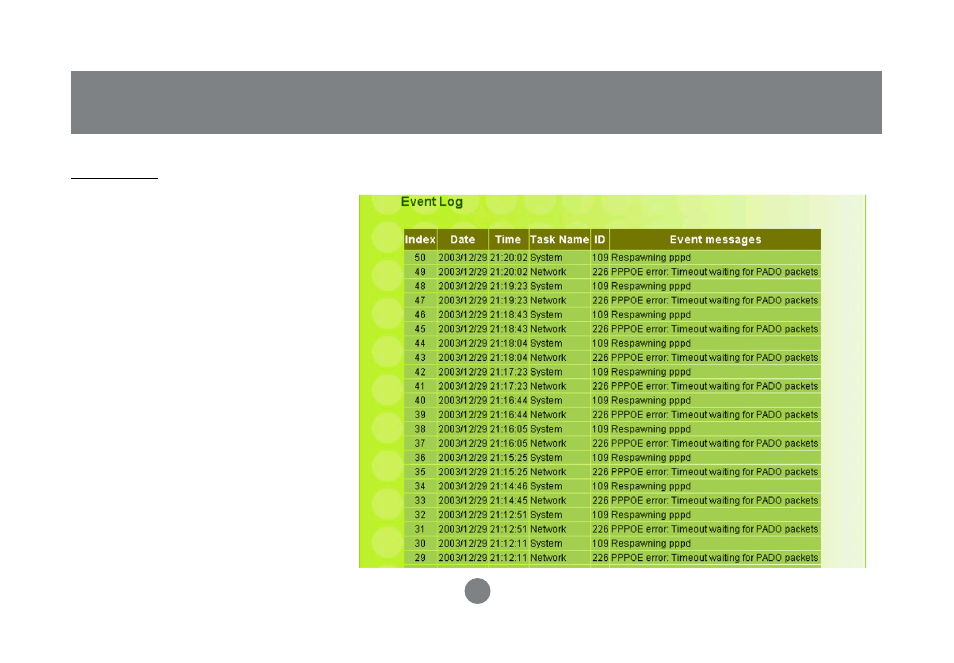Click the Event messages column header
This screenshot has width=954, height=663.
[715, 240]
